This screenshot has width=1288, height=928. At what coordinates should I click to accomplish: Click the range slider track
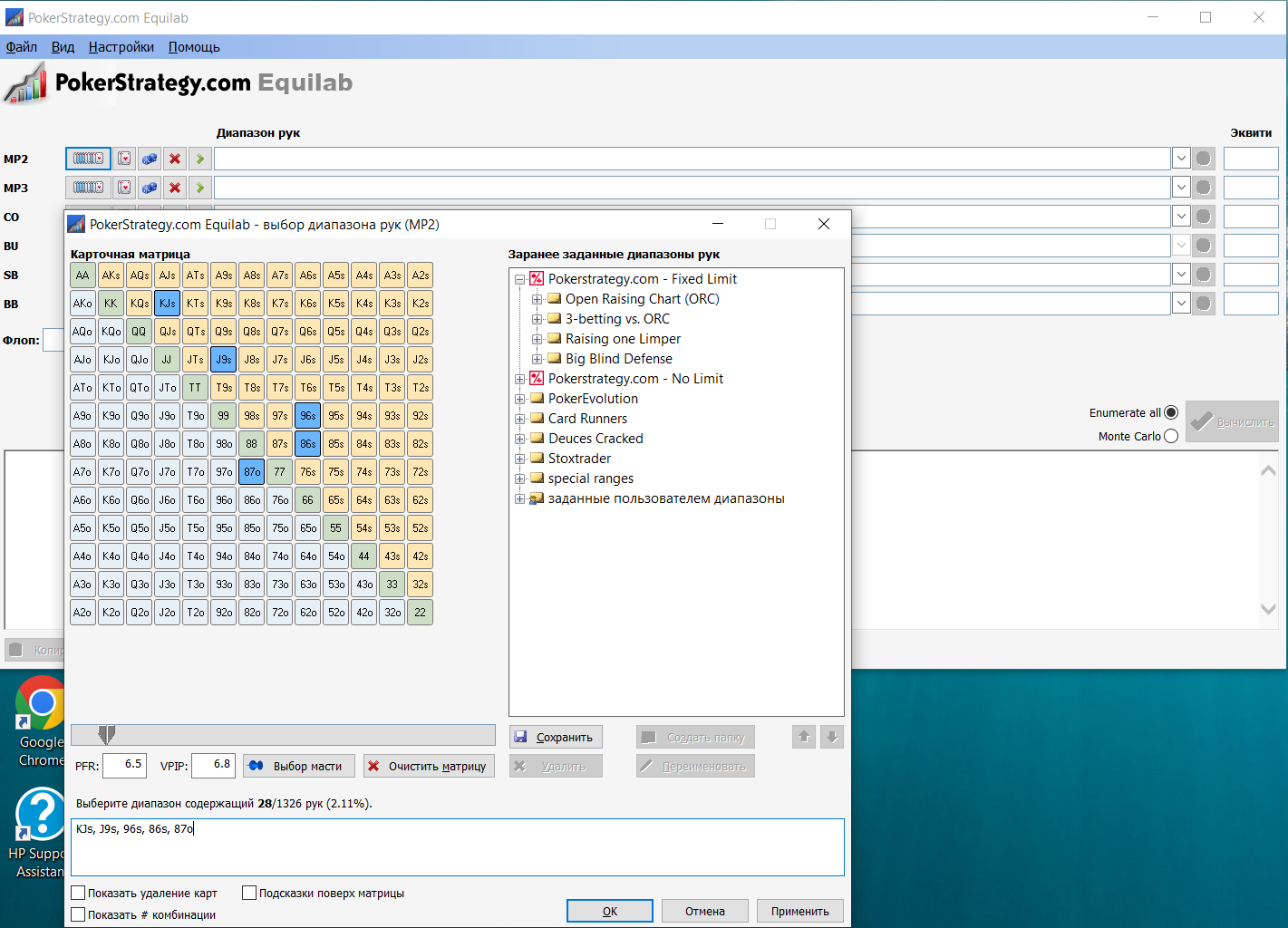(283, 734)
